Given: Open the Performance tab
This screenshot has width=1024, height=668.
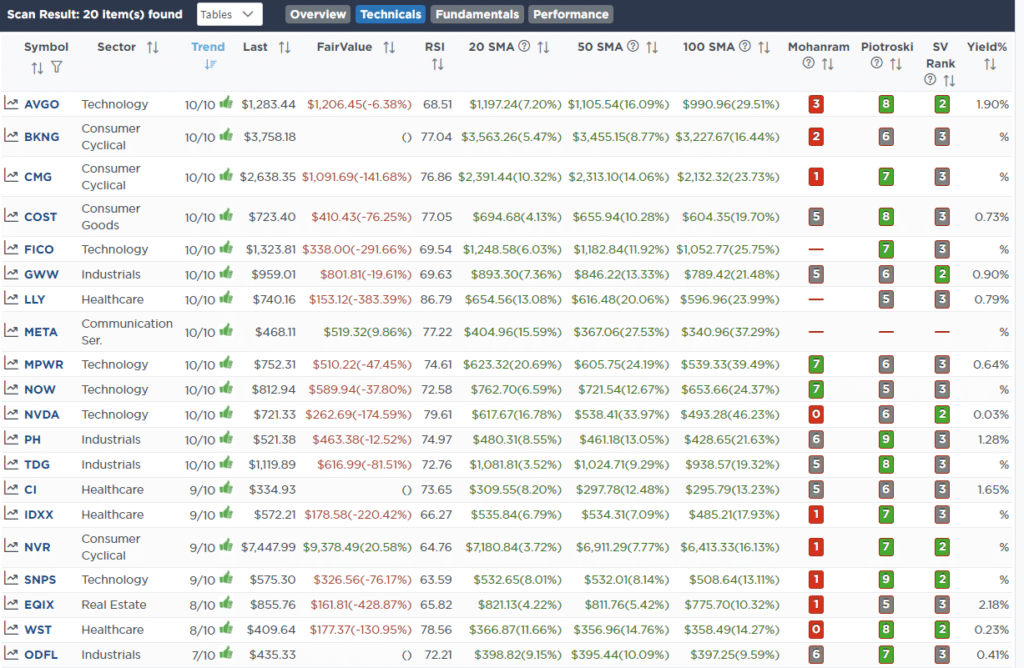Looking at the screenshot, I should coord(570,14).
